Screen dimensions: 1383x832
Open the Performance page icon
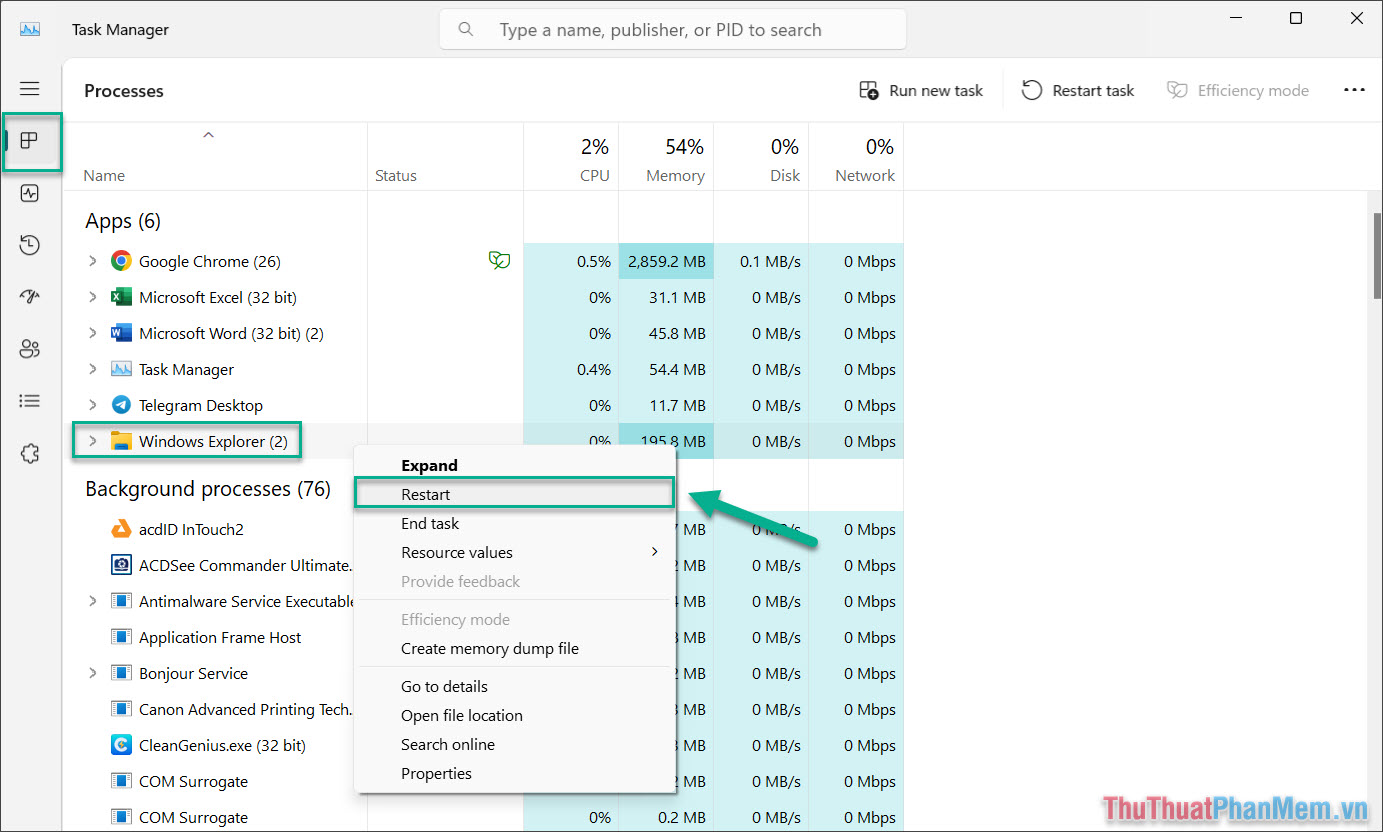click(x=30, y=193)
